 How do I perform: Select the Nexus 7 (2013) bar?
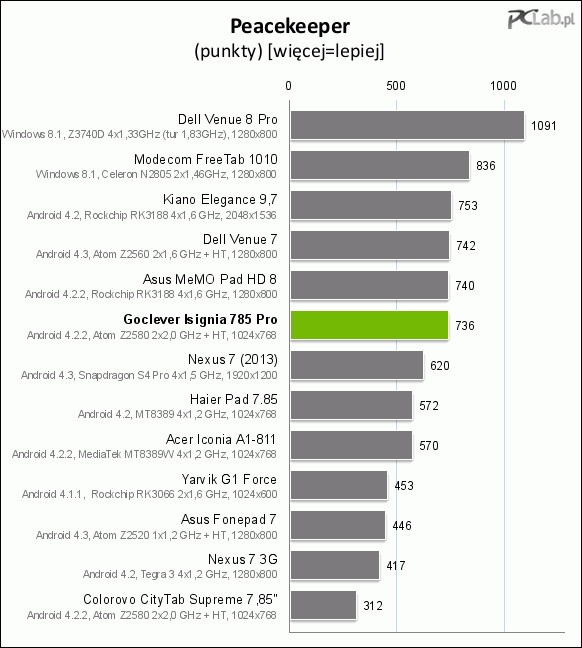tap(357, 365)
